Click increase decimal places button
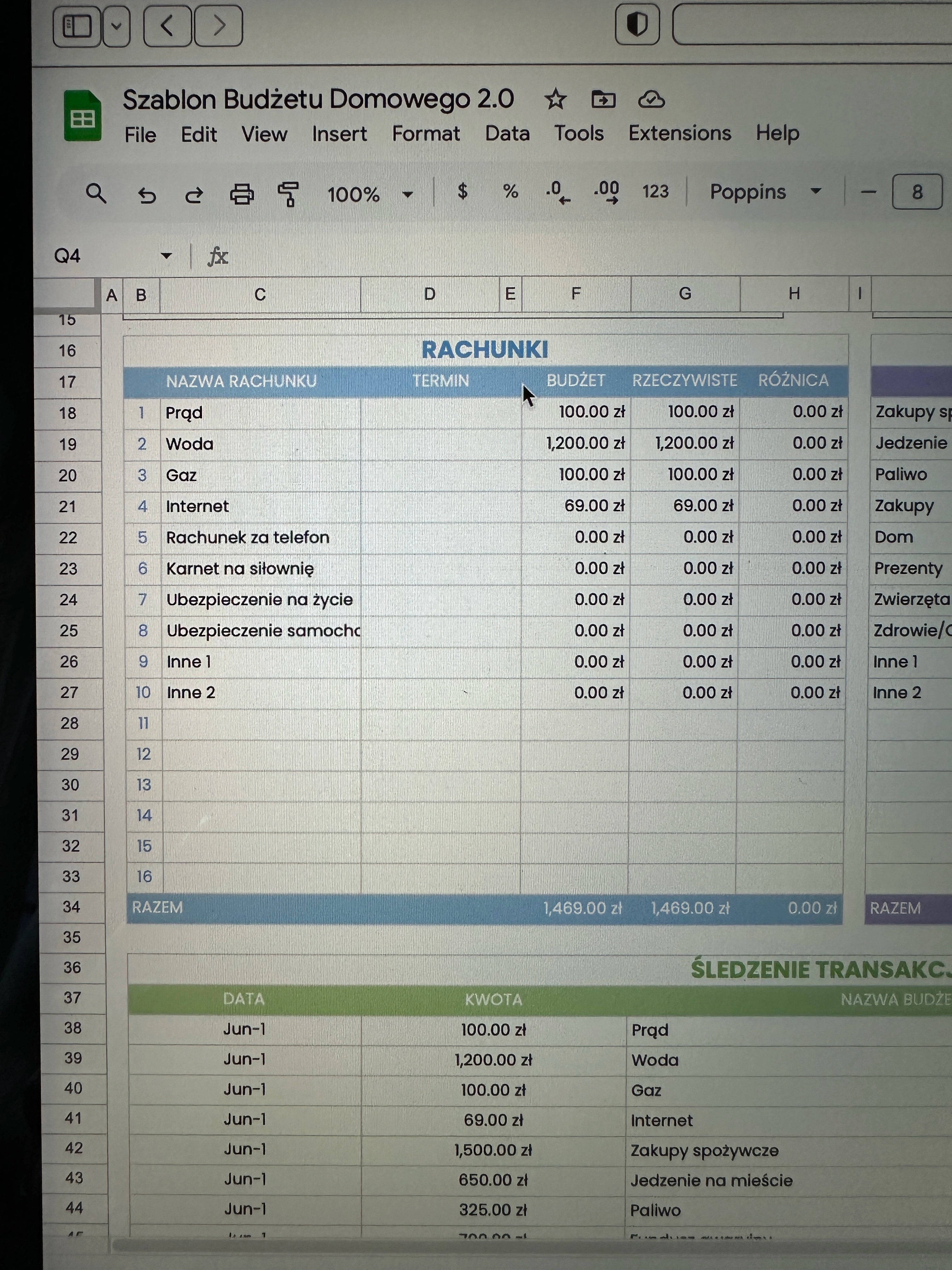Image resolution: width=952 pixels, height=1270 pixels. click(x=607, y=192)
